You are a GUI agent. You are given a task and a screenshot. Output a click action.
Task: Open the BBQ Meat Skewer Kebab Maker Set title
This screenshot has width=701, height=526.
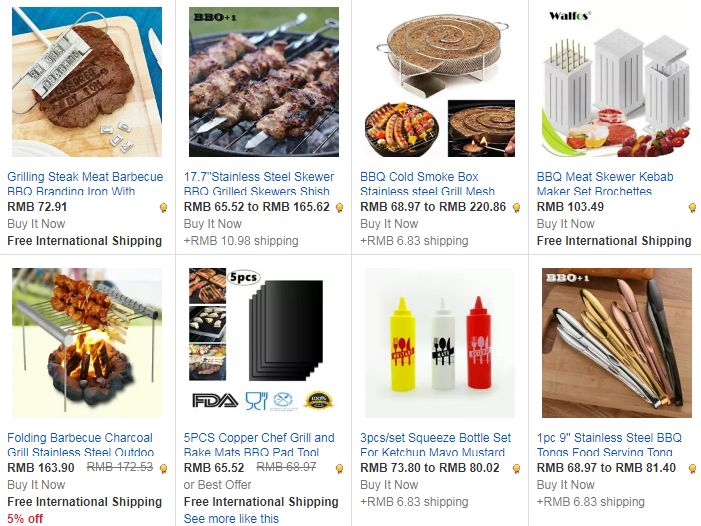605,183
